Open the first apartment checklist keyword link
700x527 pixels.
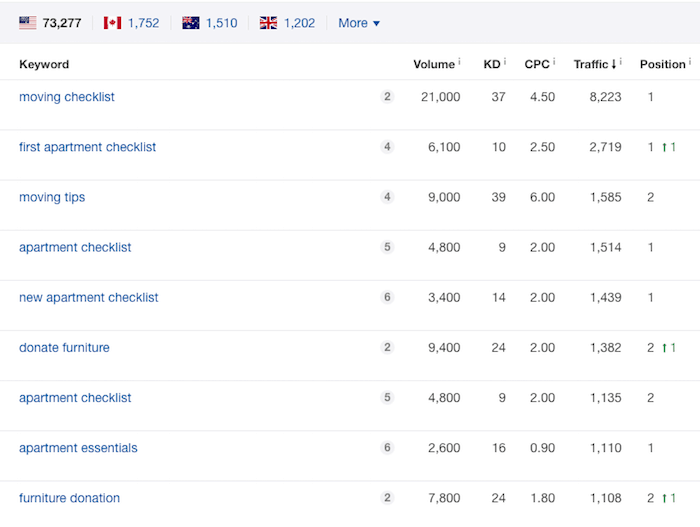pyautogui.click(x=88, y=147)
